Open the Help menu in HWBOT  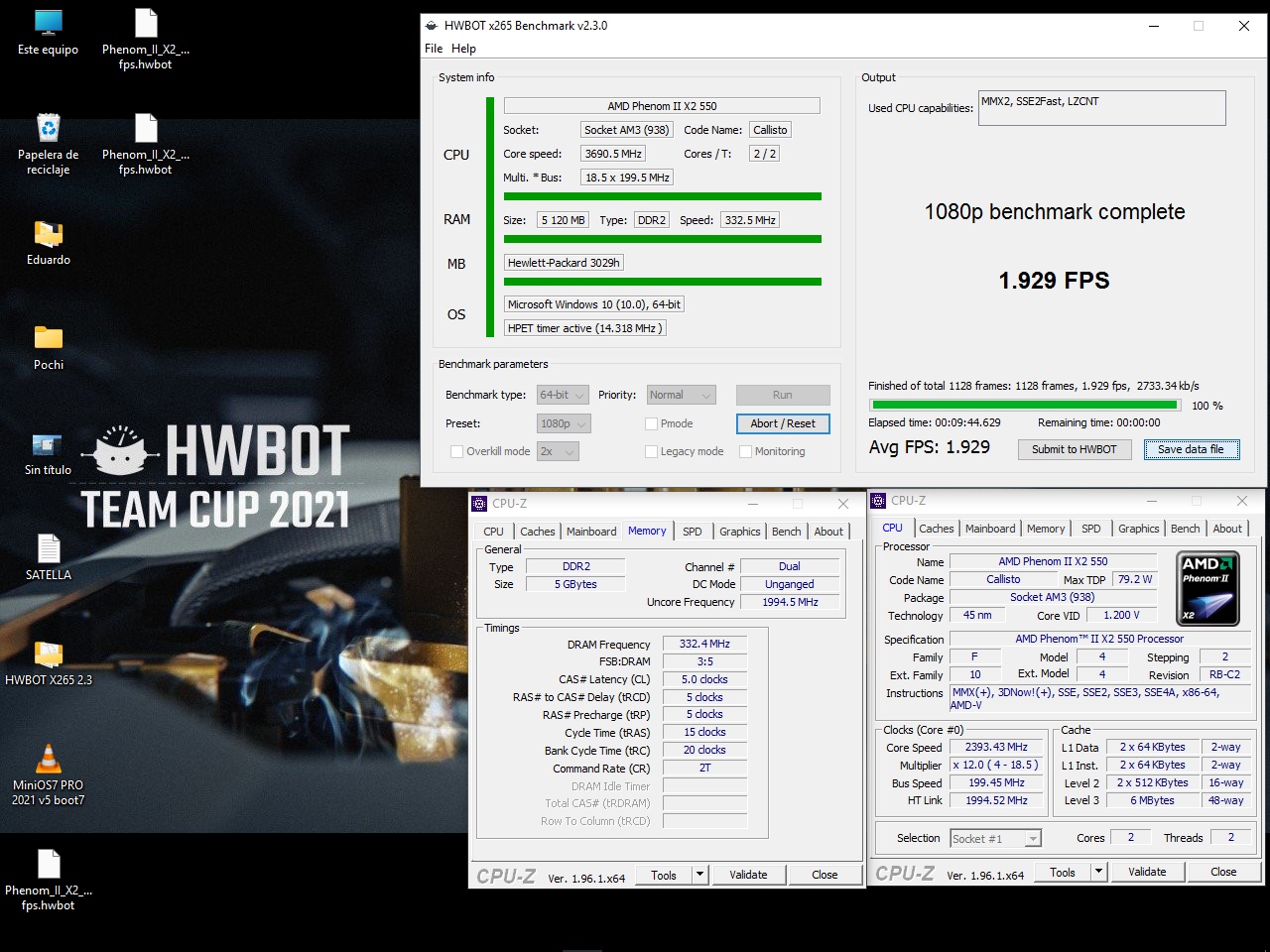[x=463, y=49]
